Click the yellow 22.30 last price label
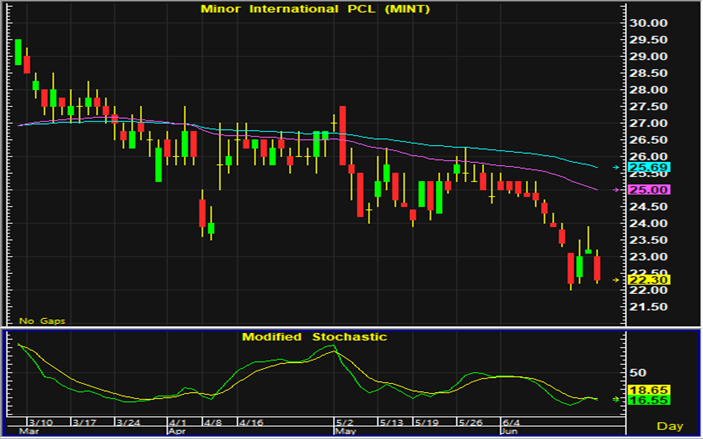Image resolution: width=703 pixels, height=439 pixels. tap(649, 280)
